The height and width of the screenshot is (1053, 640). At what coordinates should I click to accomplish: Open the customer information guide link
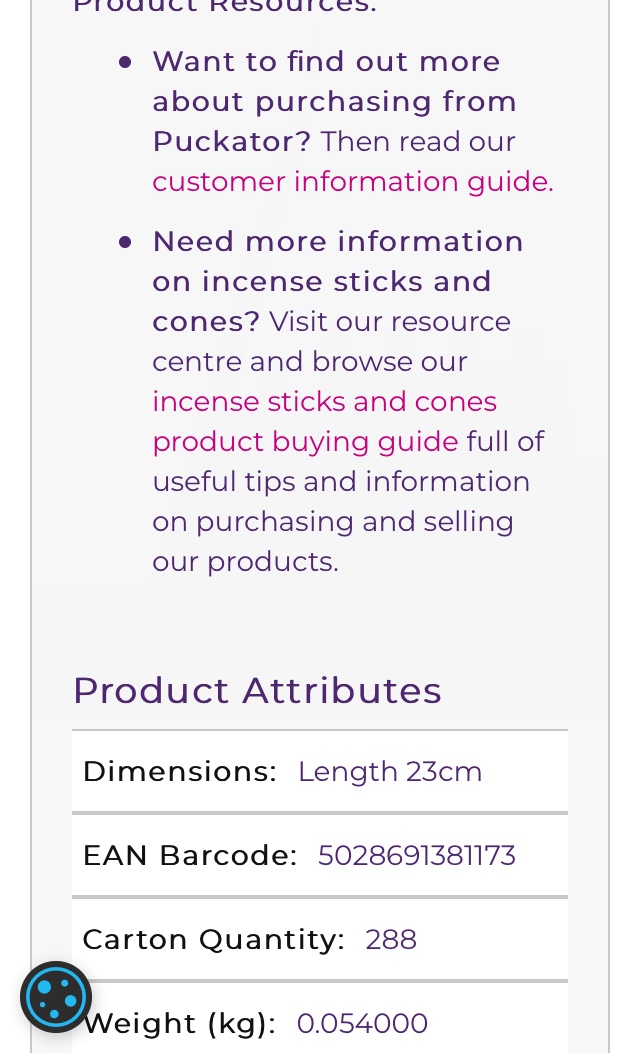pyautogui.click(x=352, y=182)
